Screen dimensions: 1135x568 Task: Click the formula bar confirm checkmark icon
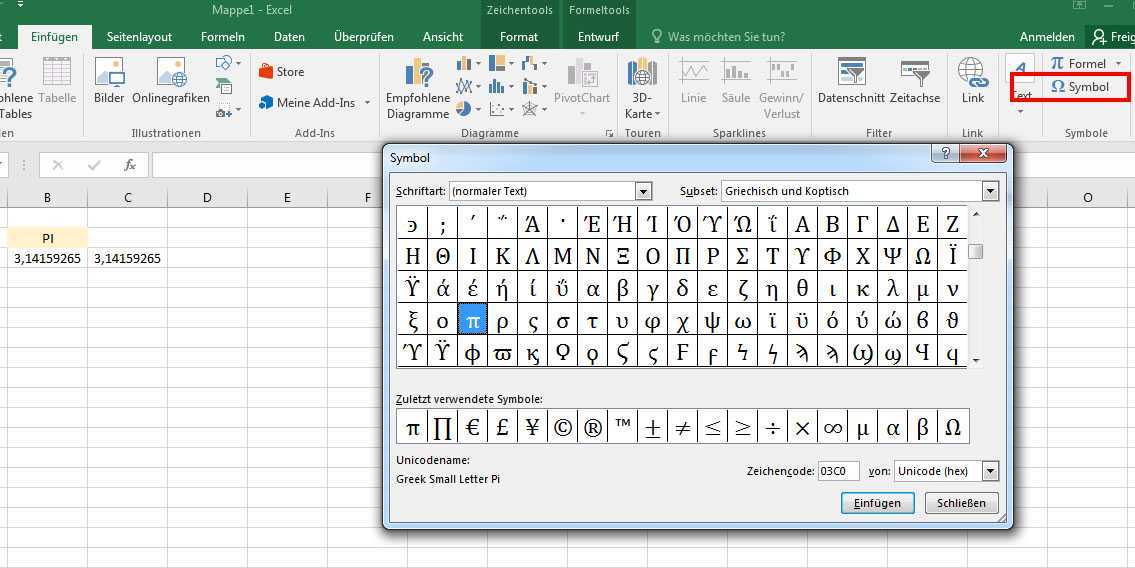(x=93, y=166)
